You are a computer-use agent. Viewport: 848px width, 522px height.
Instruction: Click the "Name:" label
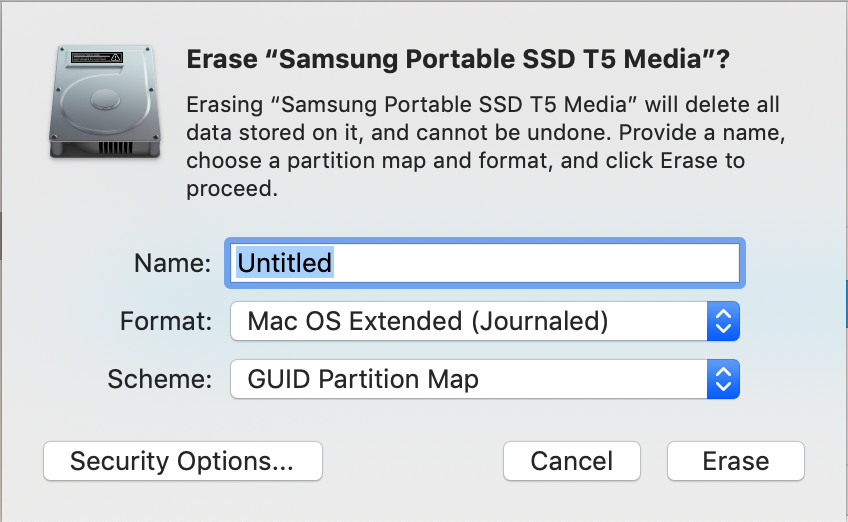pos(172,263)
